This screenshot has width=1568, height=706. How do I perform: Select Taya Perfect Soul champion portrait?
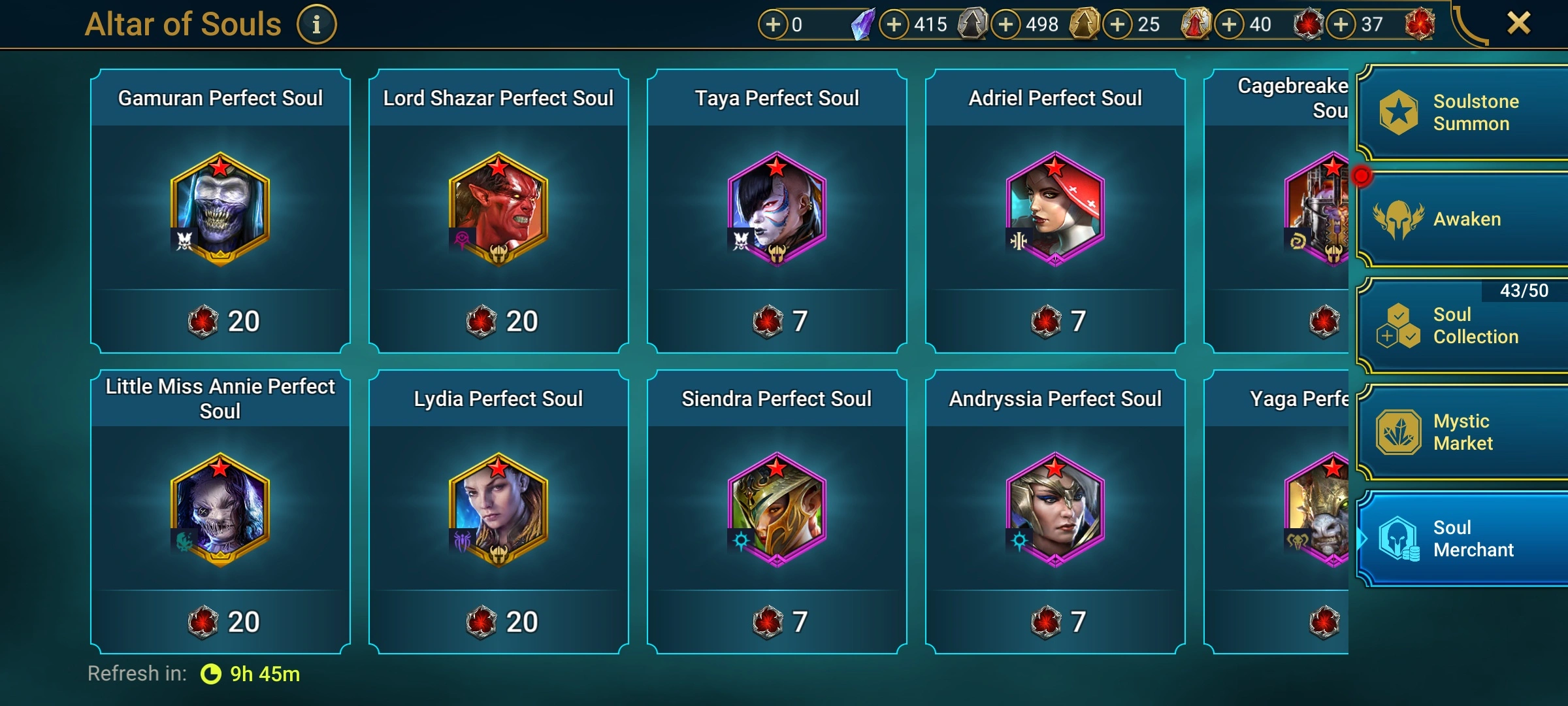point(777,209)
